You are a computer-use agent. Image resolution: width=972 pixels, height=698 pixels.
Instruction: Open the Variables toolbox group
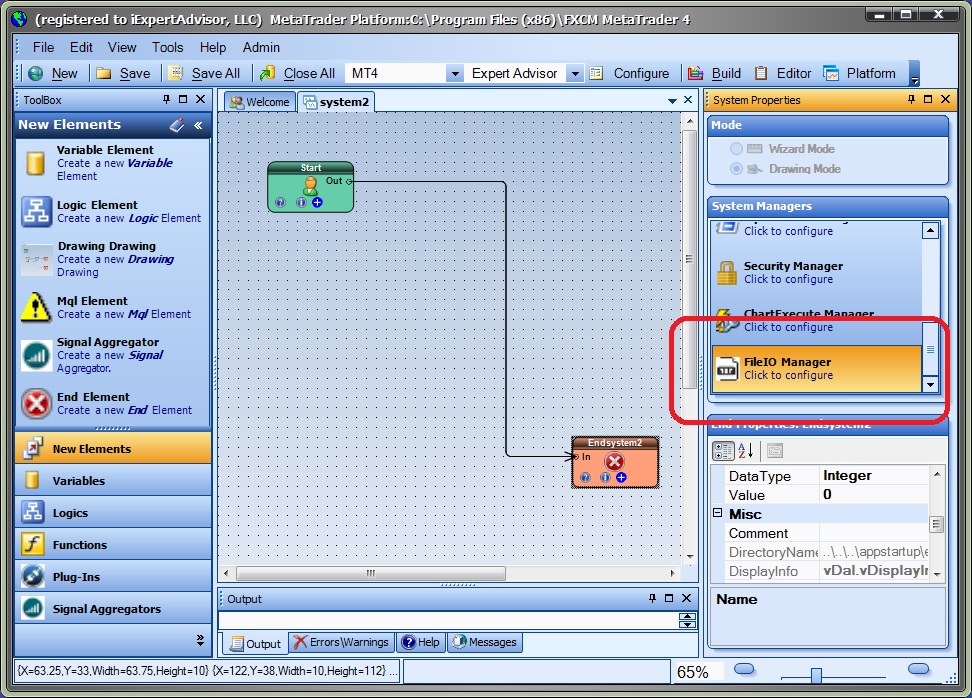pyautogui.click(x=113, y=480)
